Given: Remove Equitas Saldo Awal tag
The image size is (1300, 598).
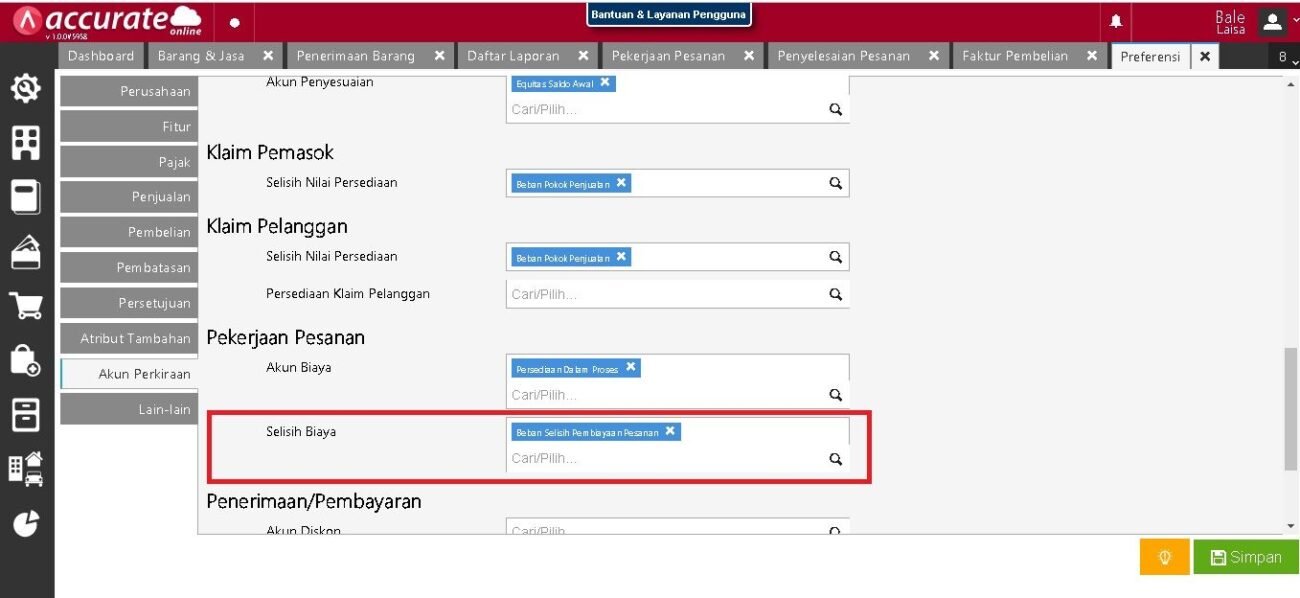Looking at the screenshot, I should pos(605,82).
